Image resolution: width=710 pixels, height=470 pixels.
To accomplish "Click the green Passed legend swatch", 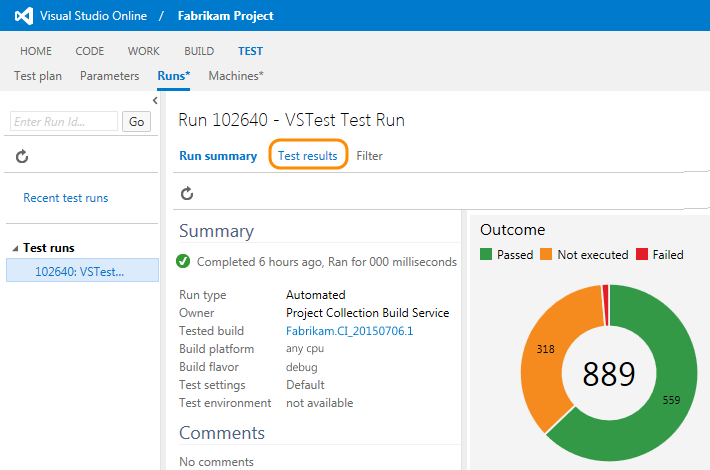I will 486,255.
